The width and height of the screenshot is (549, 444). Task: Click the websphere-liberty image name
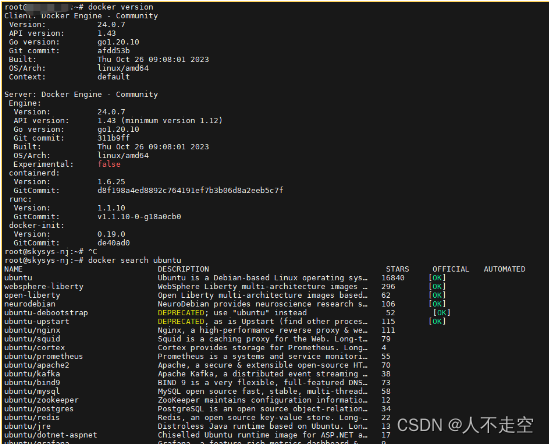(x=44, y=287)
